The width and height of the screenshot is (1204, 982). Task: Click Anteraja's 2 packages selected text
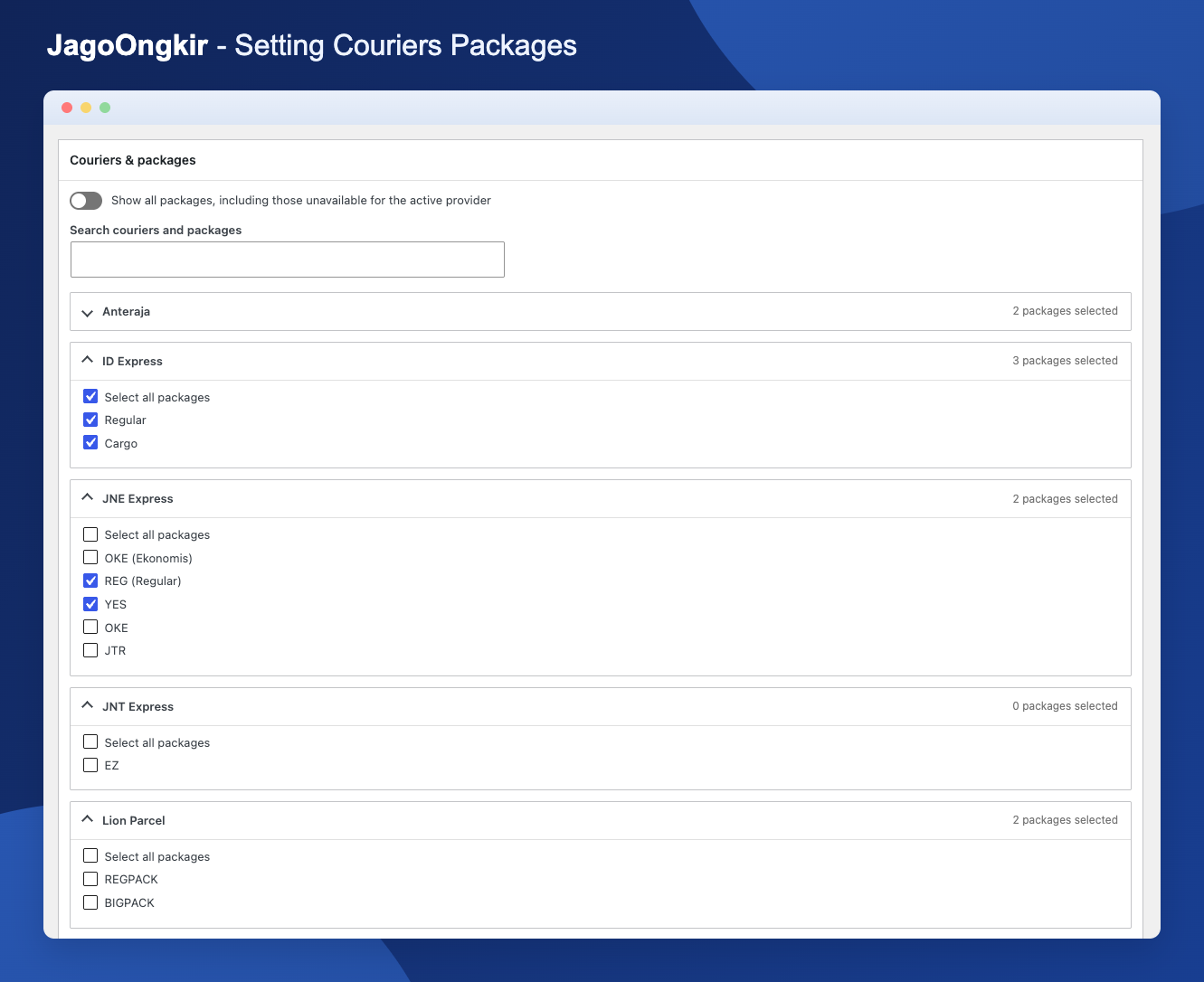pyautogui.click(x=1065, y=311)
